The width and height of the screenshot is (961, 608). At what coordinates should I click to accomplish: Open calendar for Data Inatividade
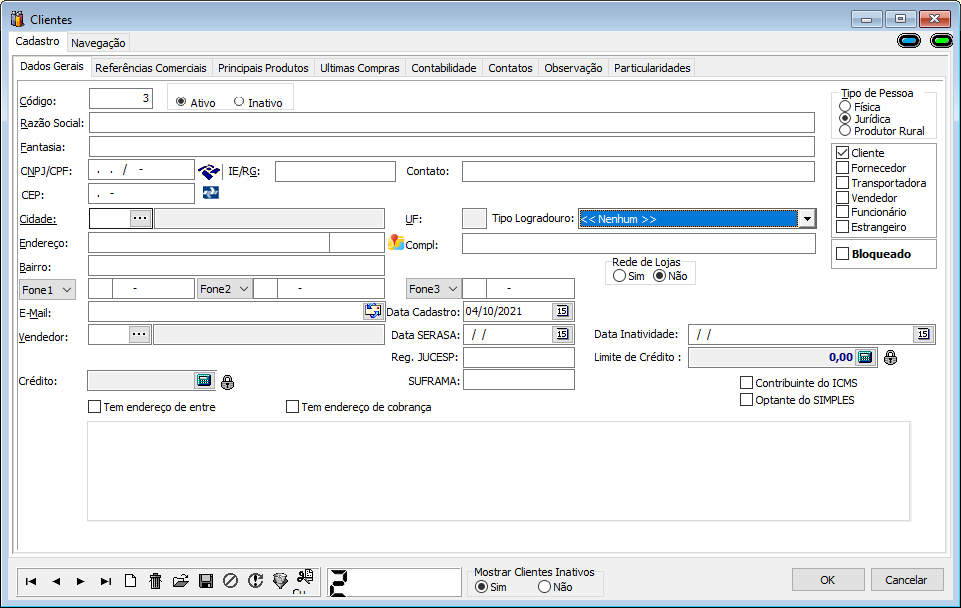pyautogui.click(x=923, y=334)
